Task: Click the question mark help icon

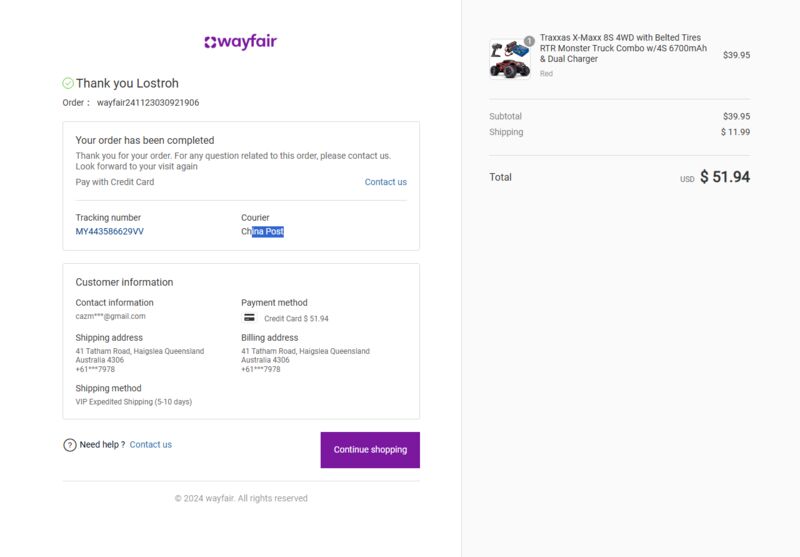Action: coord(69,445)
